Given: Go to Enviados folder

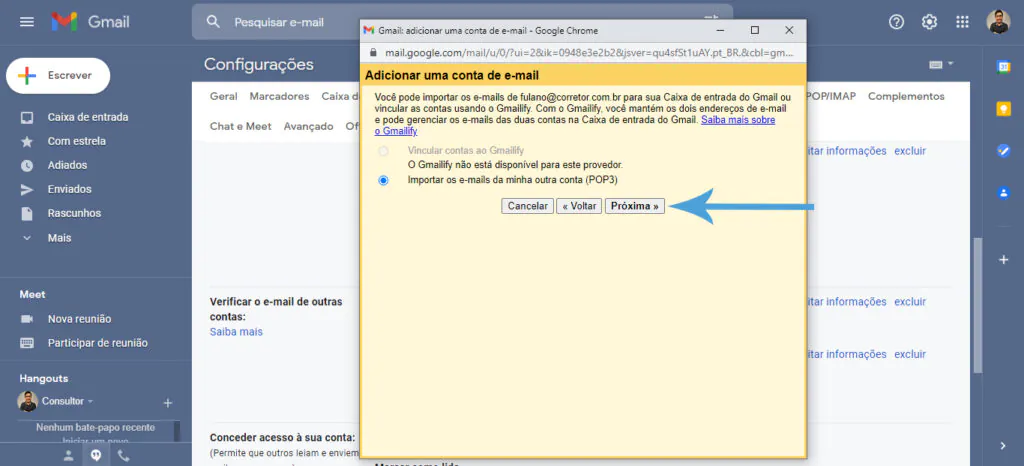Looking at the screenshot, I should tap(69, 189).
